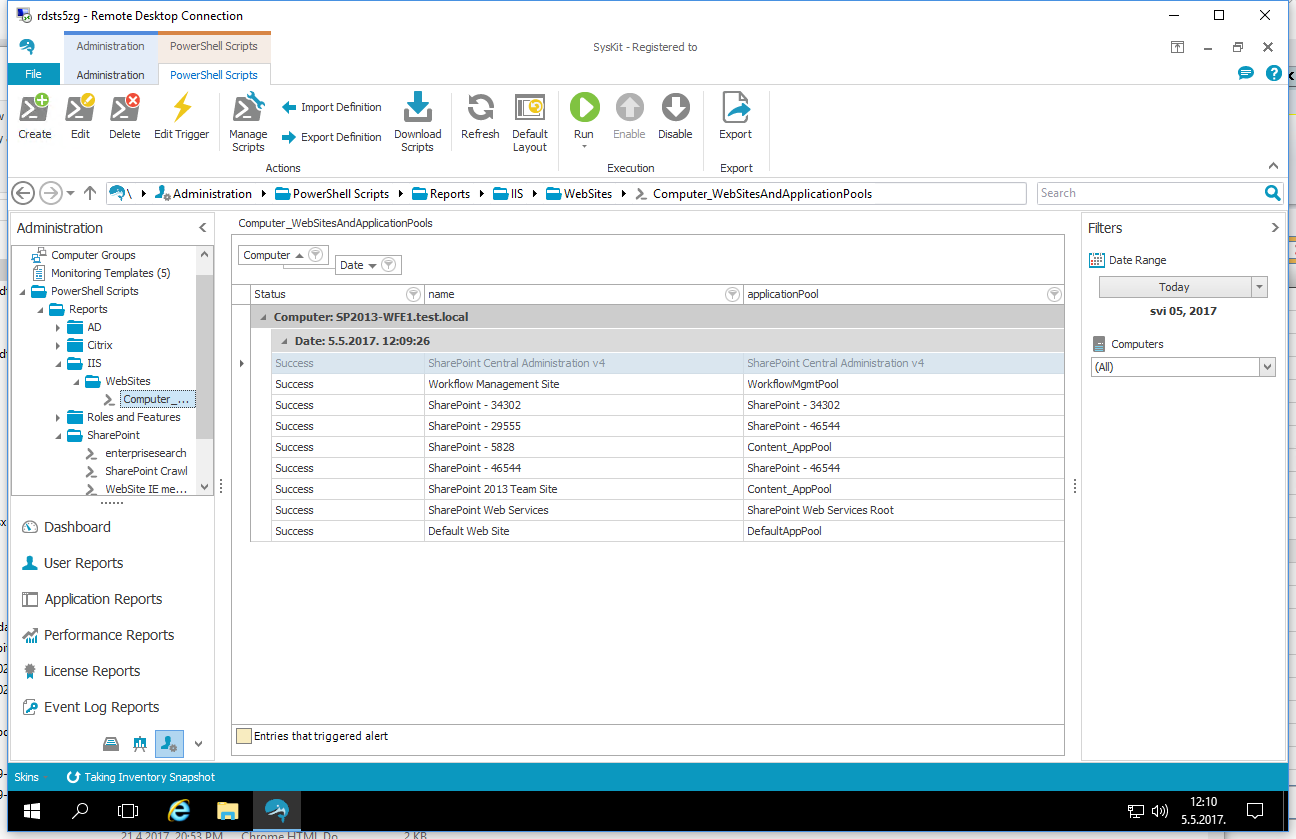Click the Export icon
The width and height of the screenshot is (1296, 839).
[735, 108]
